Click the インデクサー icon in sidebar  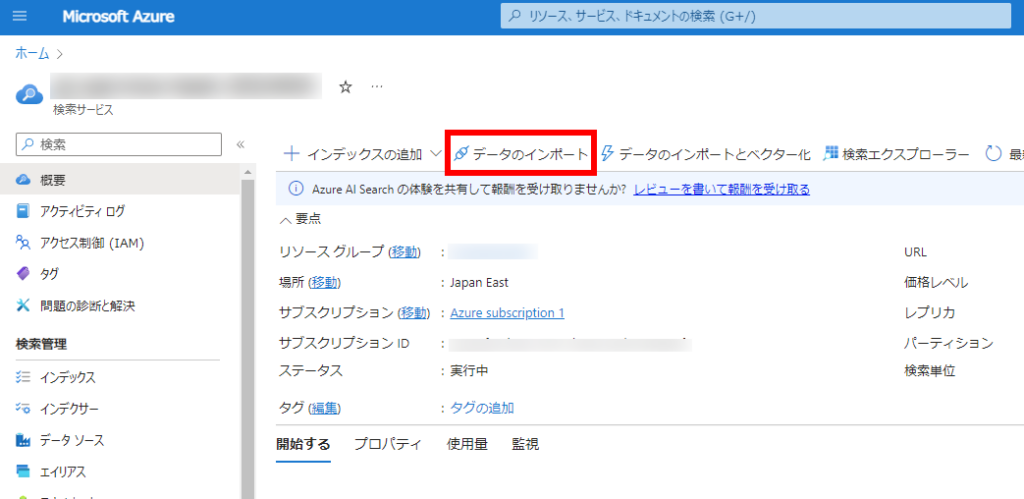pyautogui.click(x=24, y=409)
